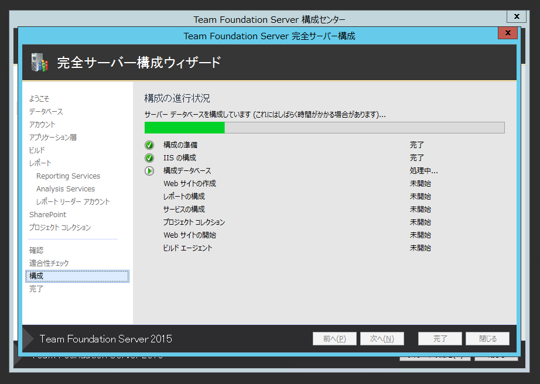Open アカウント step in sidebar
540x384 pixels.
pos(42,124)
